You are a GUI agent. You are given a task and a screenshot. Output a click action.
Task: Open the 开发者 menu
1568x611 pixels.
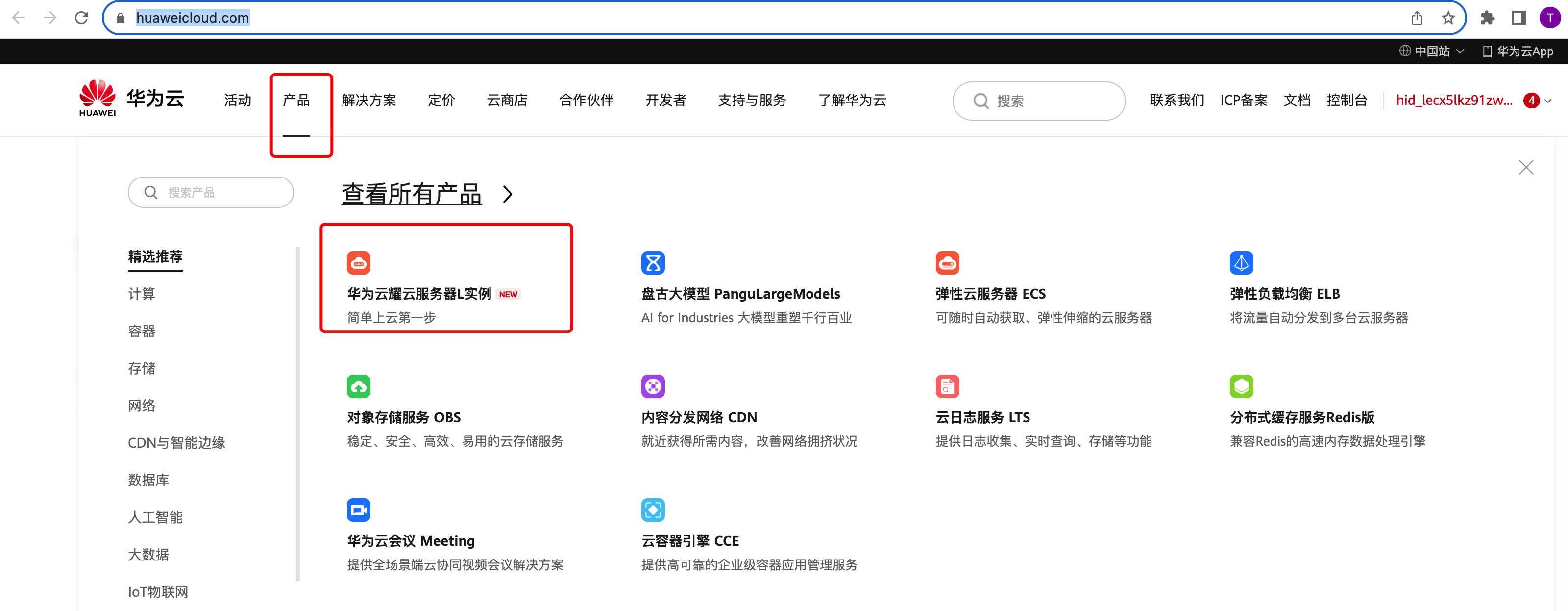(x=666, y=101)
